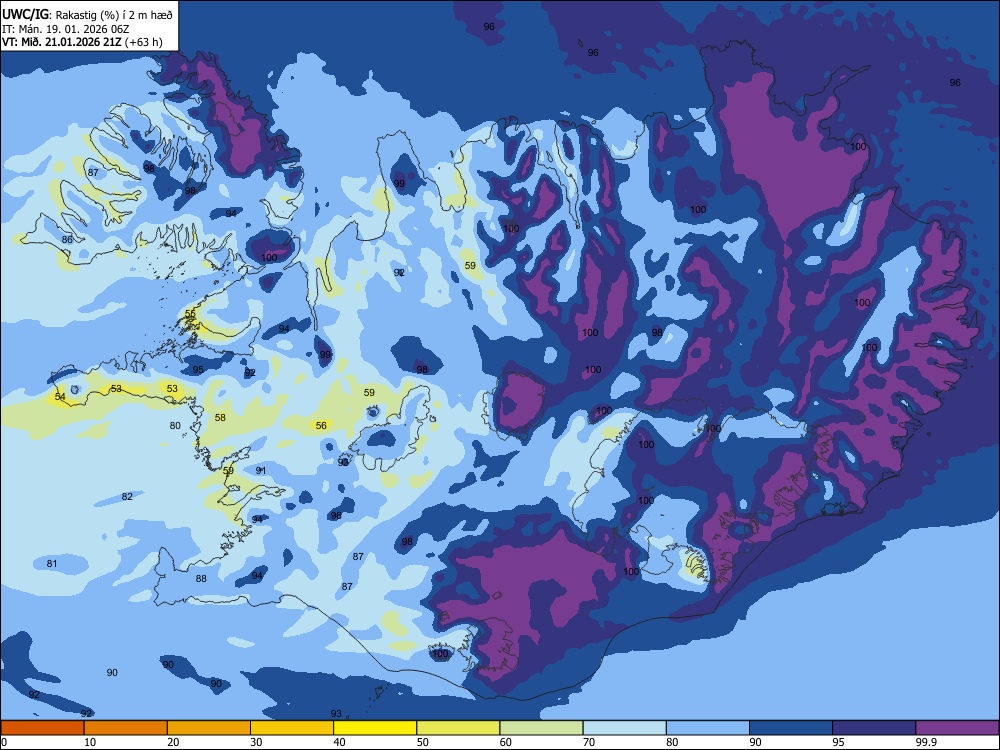
Task: Select the medium blue 90–95 legend swatch
Action: point(791,728)
